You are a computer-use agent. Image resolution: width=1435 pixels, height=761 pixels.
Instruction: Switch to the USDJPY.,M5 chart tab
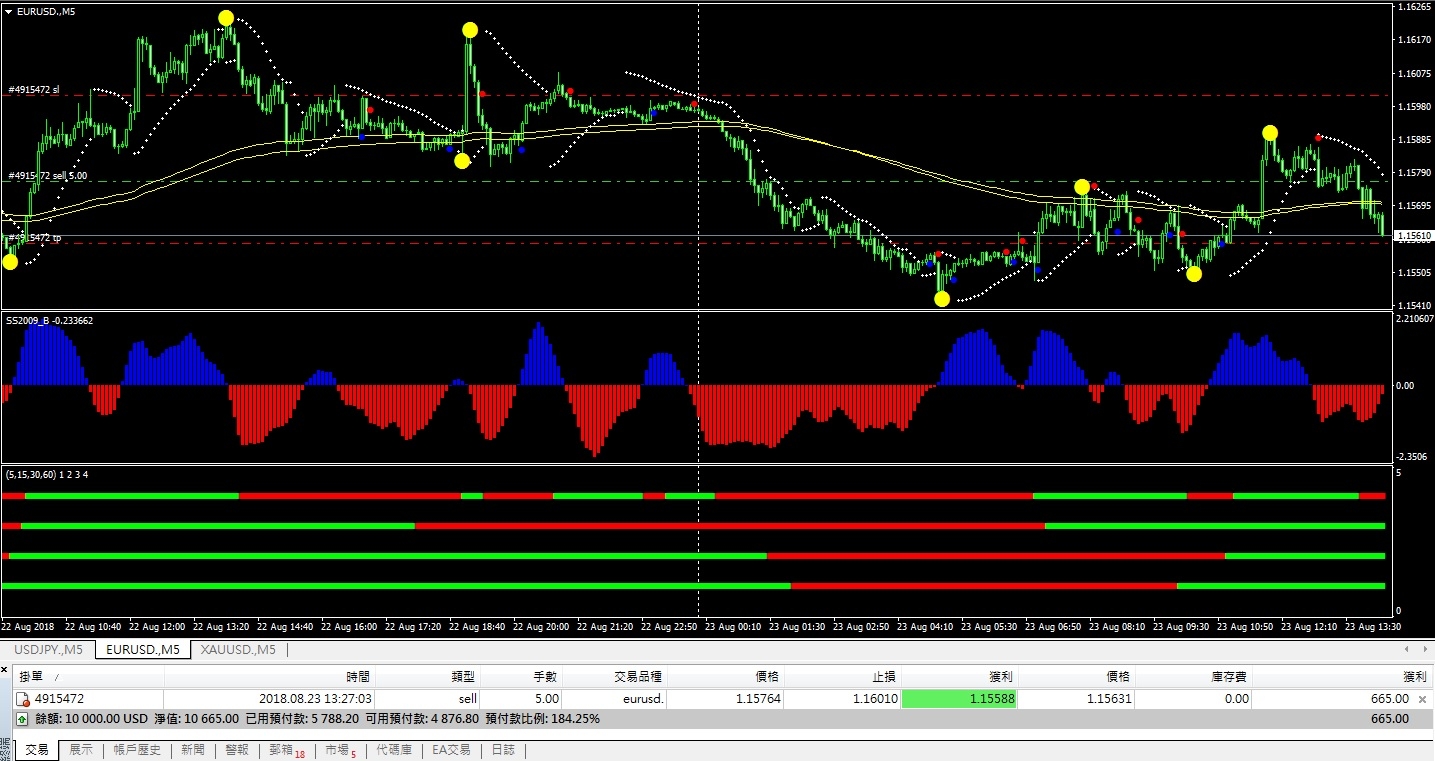pos(48,650)
